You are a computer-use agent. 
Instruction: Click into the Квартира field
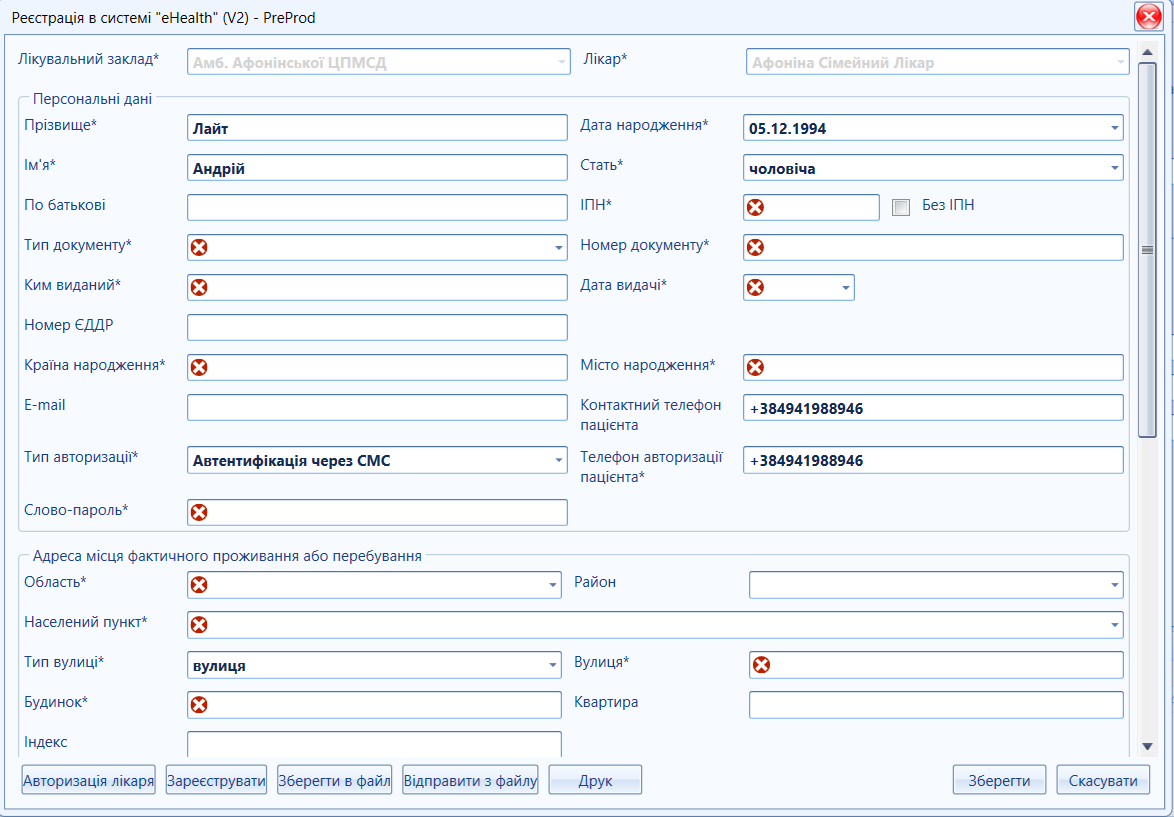click(937, 705)
